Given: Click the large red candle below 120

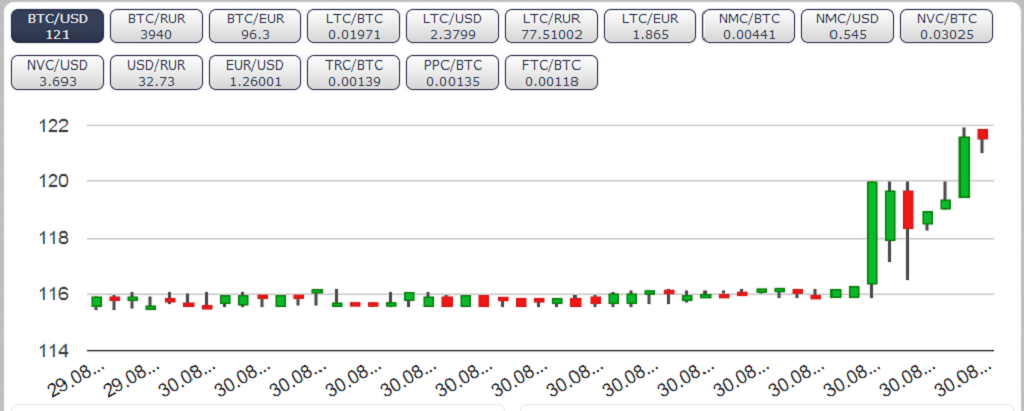Looking at the screenshot, I should click(908, 210).
